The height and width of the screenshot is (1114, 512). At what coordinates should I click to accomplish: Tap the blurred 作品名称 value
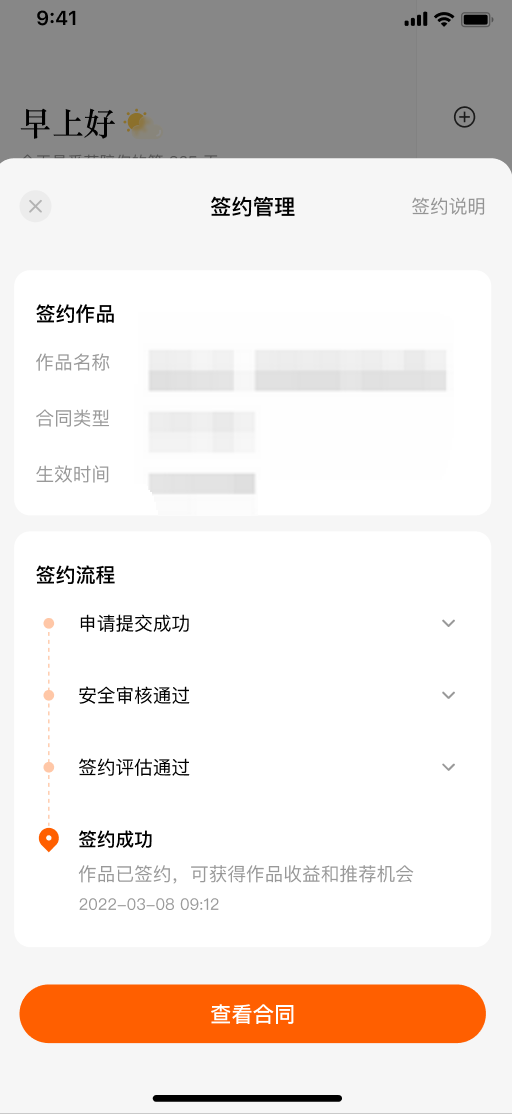pos(298,369)
